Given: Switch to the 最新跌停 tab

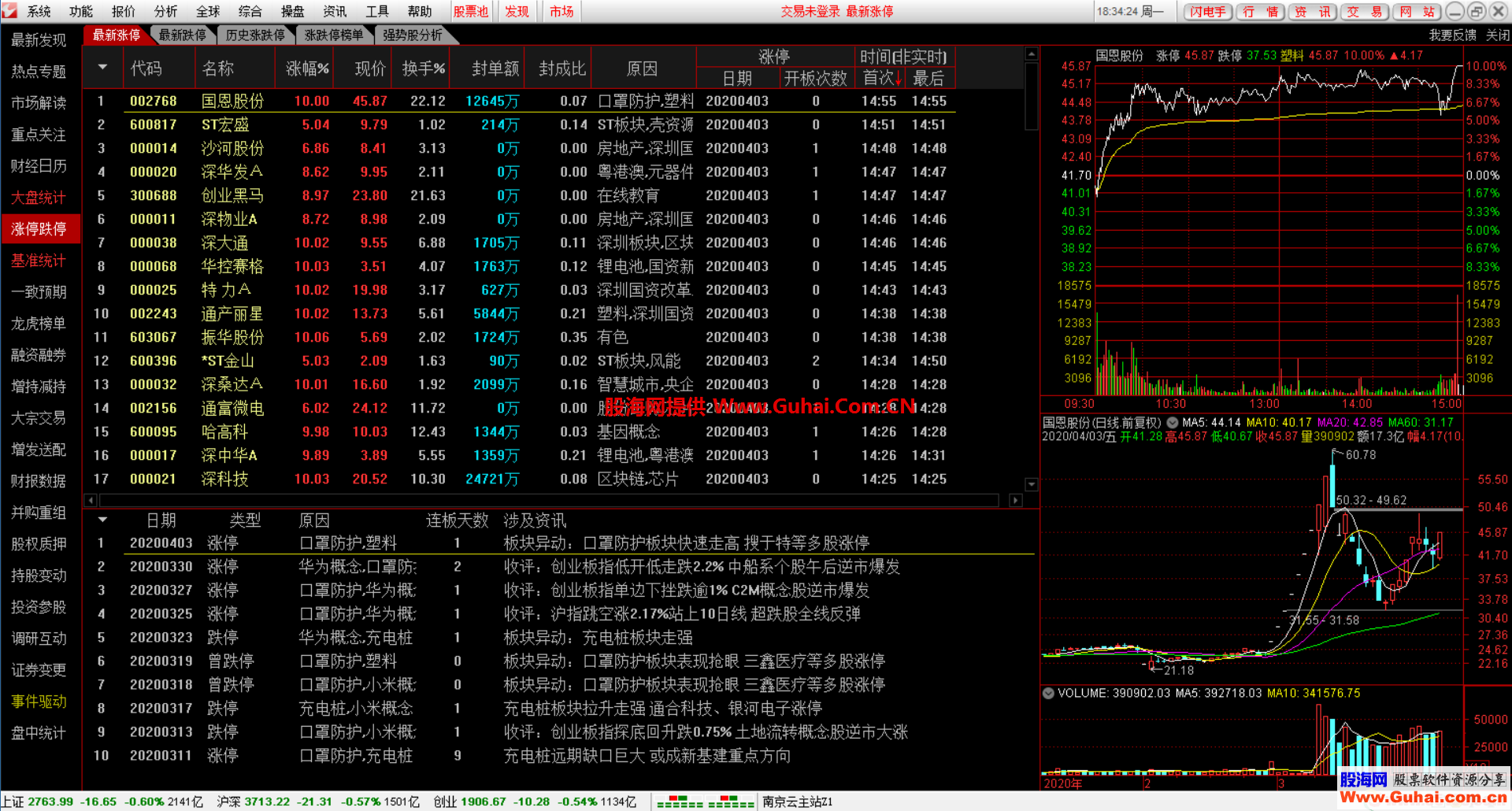Looking at the screenshot, I should (x=182, y=35).
